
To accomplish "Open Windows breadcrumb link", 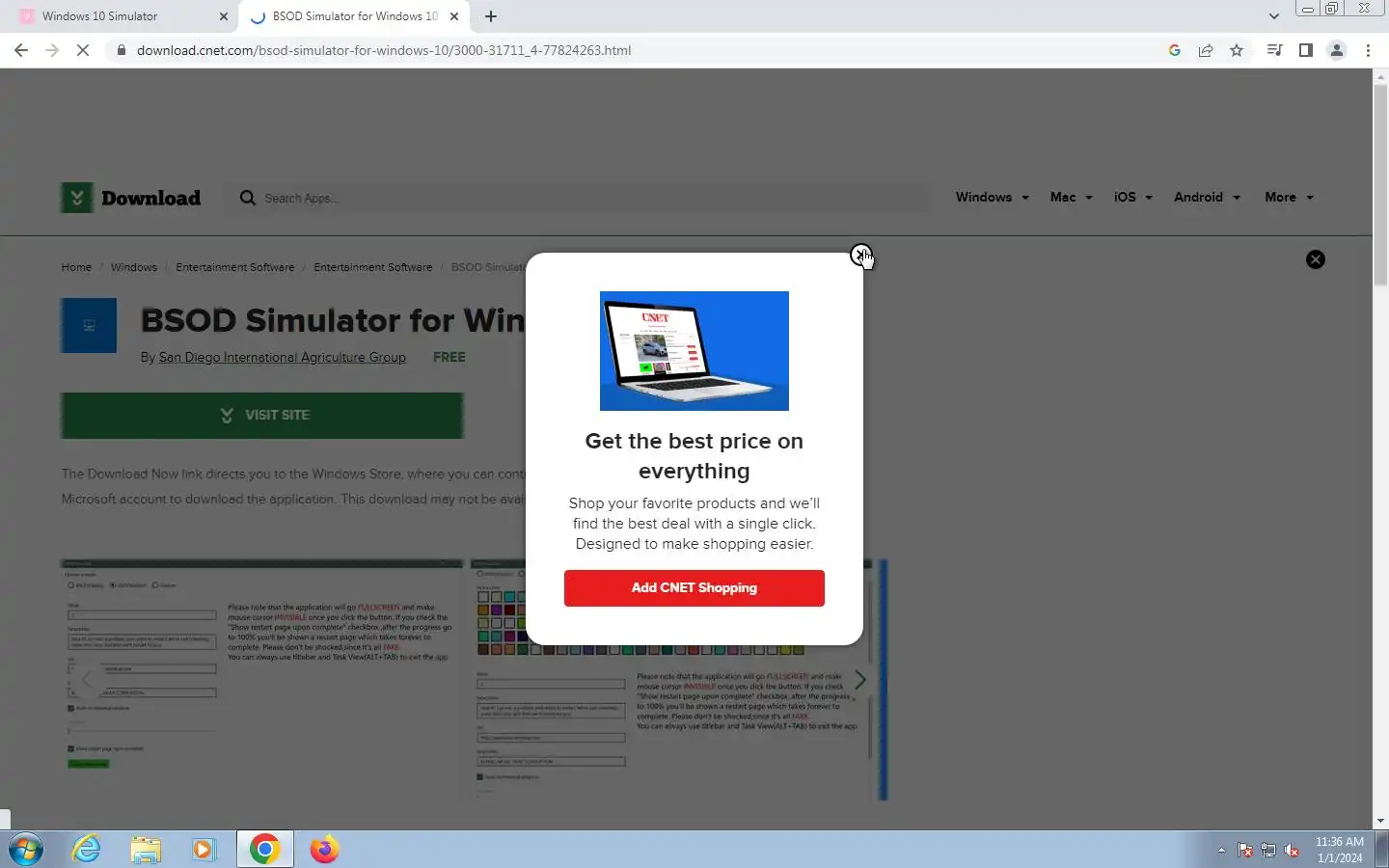I will (133, 267).
